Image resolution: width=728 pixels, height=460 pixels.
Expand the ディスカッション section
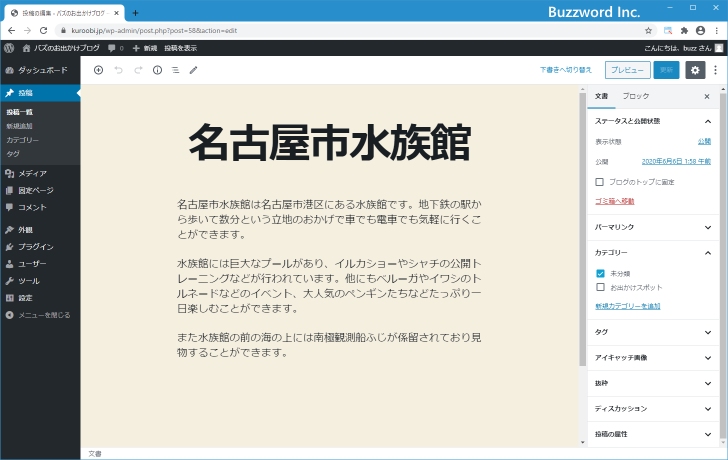tap(653, 409)
